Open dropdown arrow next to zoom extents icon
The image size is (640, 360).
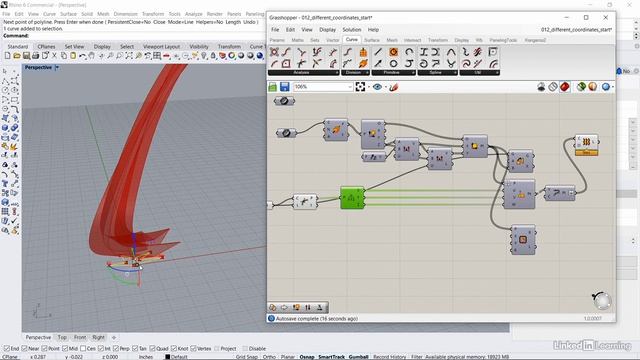click(368, 87)
